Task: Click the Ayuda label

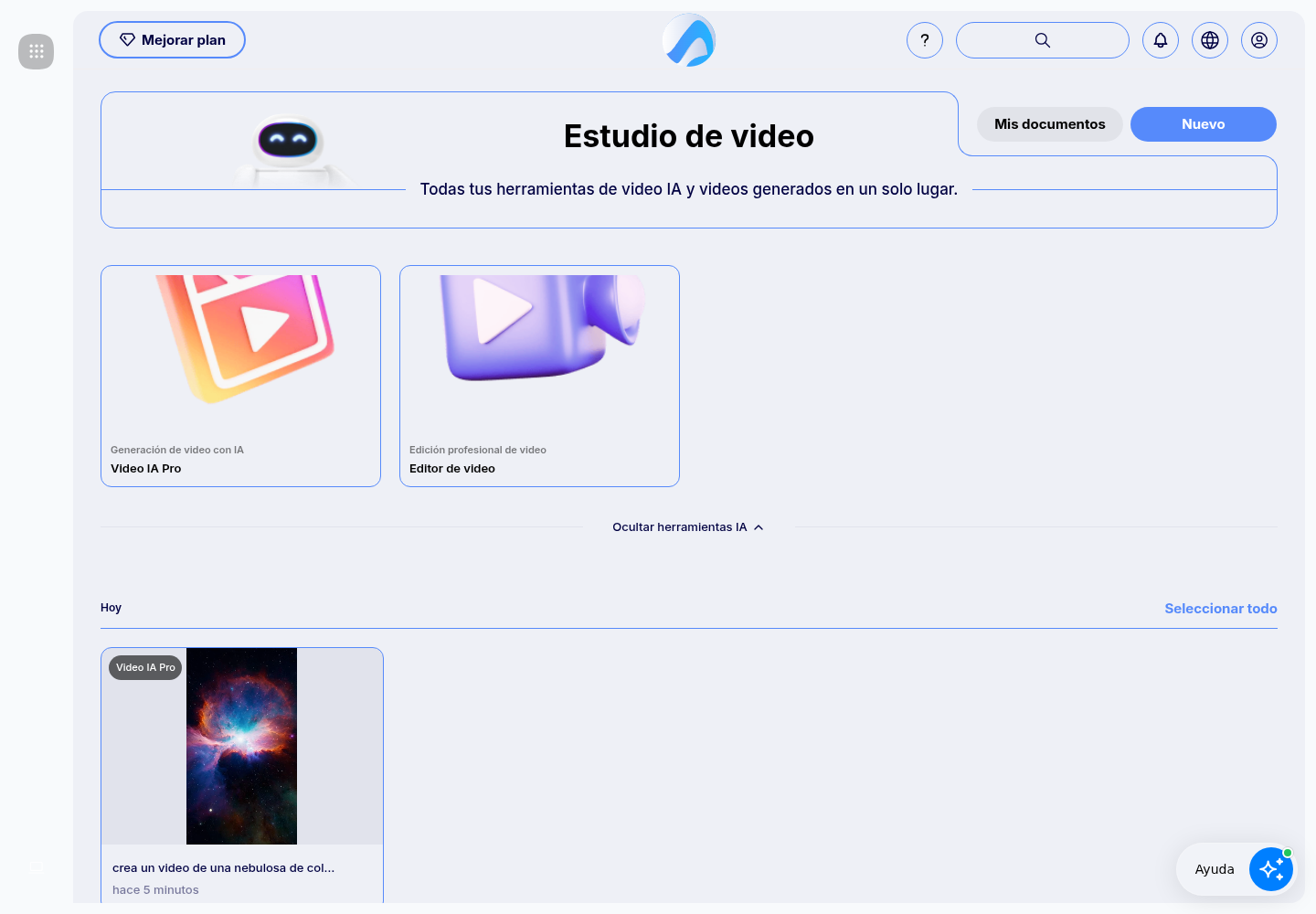Action: coord(1215,869)
